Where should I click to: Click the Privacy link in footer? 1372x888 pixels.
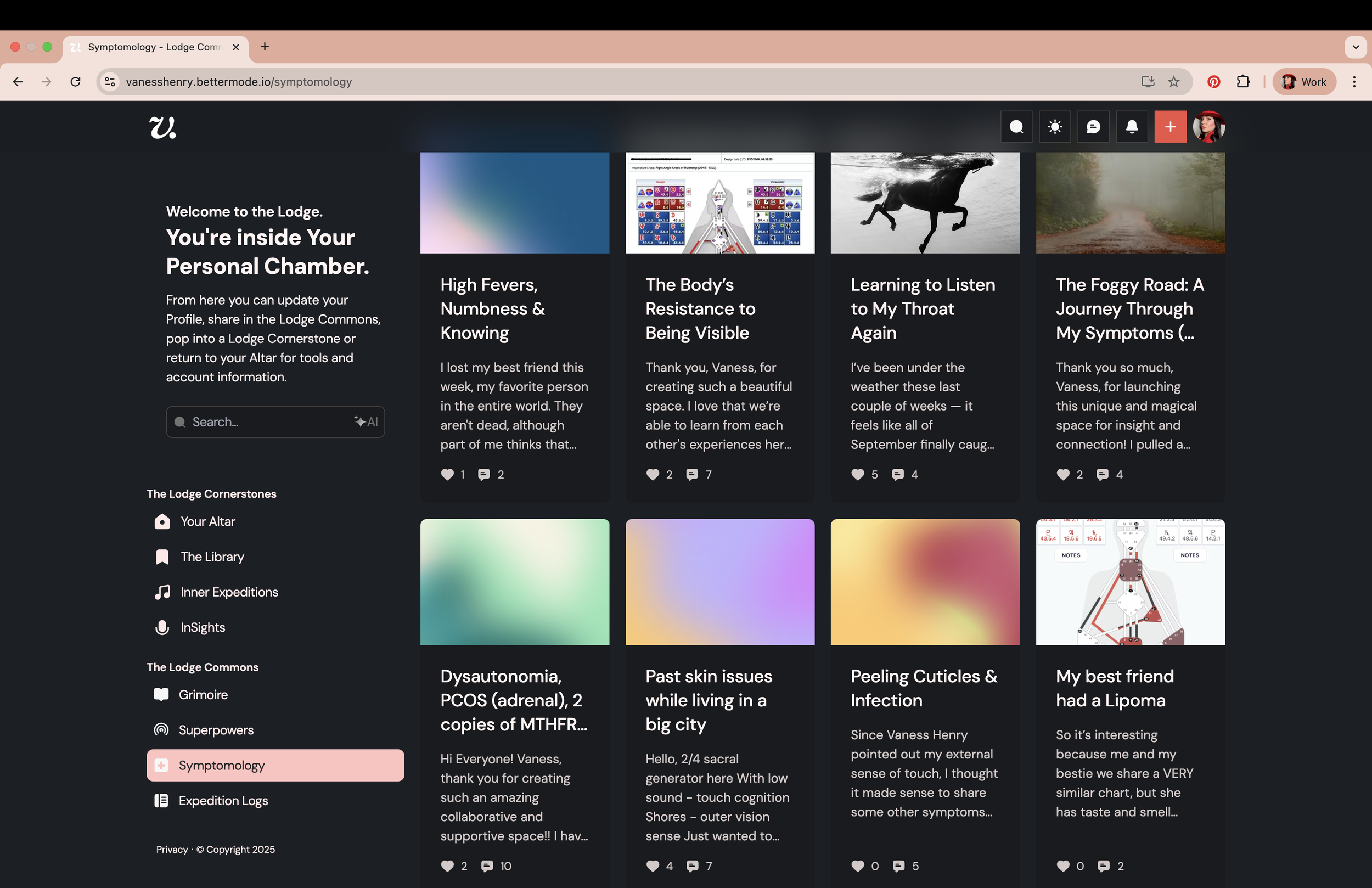(172, 850)
